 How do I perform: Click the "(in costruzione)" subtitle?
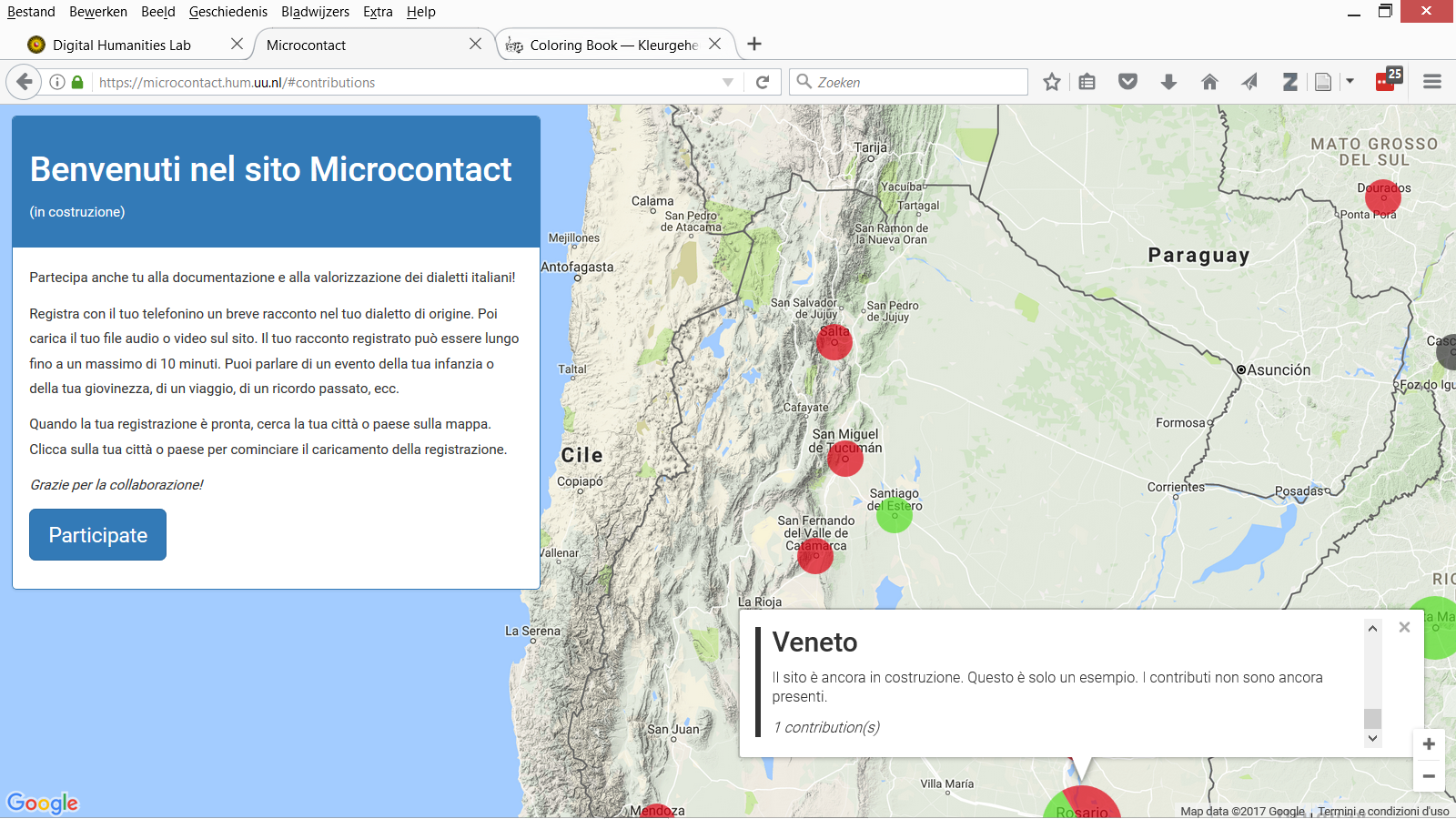click(x=77, y=212)
